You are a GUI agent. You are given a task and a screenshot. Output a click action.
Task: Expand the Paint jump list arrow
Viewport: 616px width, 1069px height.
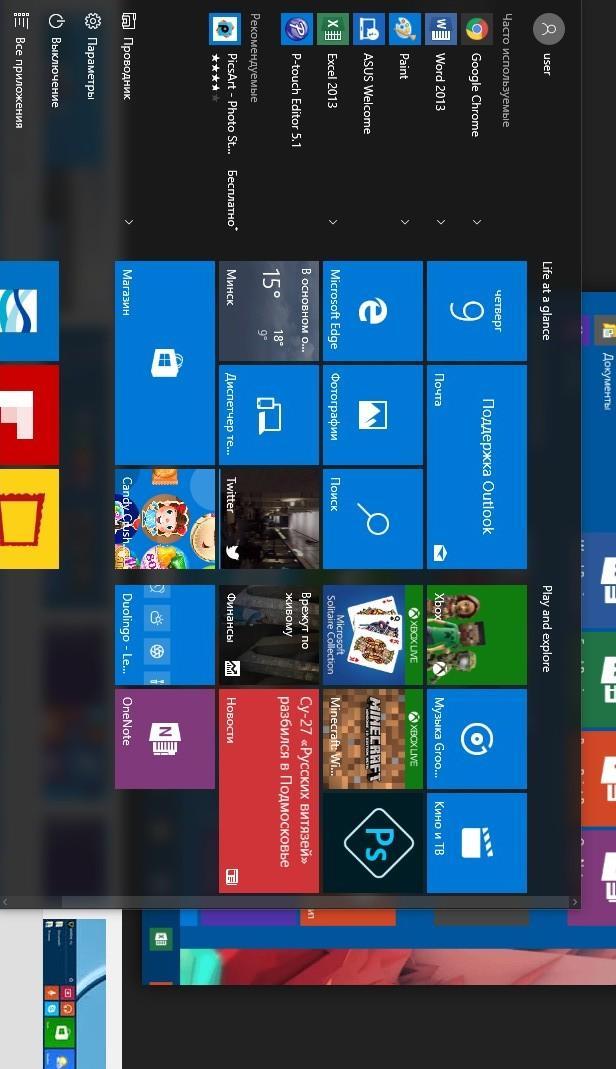tap(404, 222)
